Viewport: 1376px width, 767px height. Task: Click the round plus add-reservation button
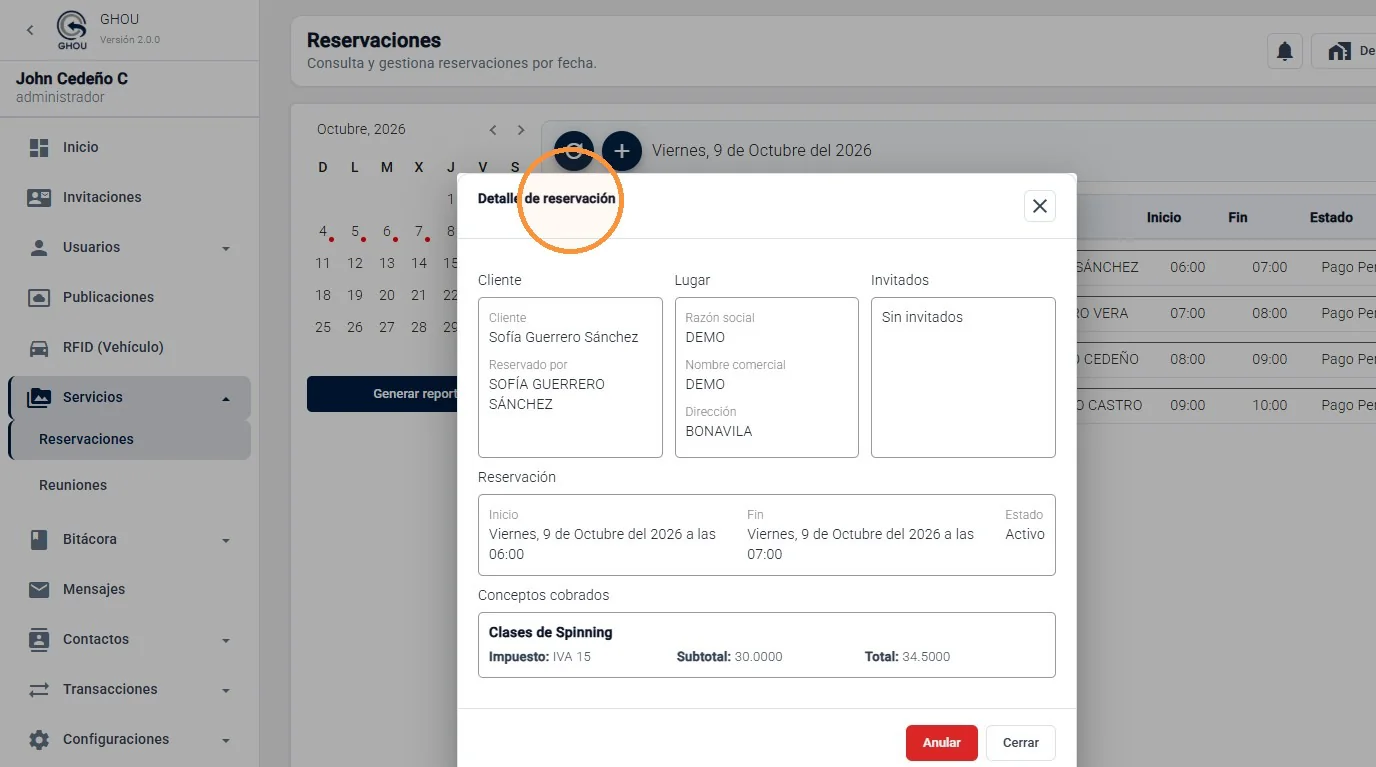[x=622, y=151]
